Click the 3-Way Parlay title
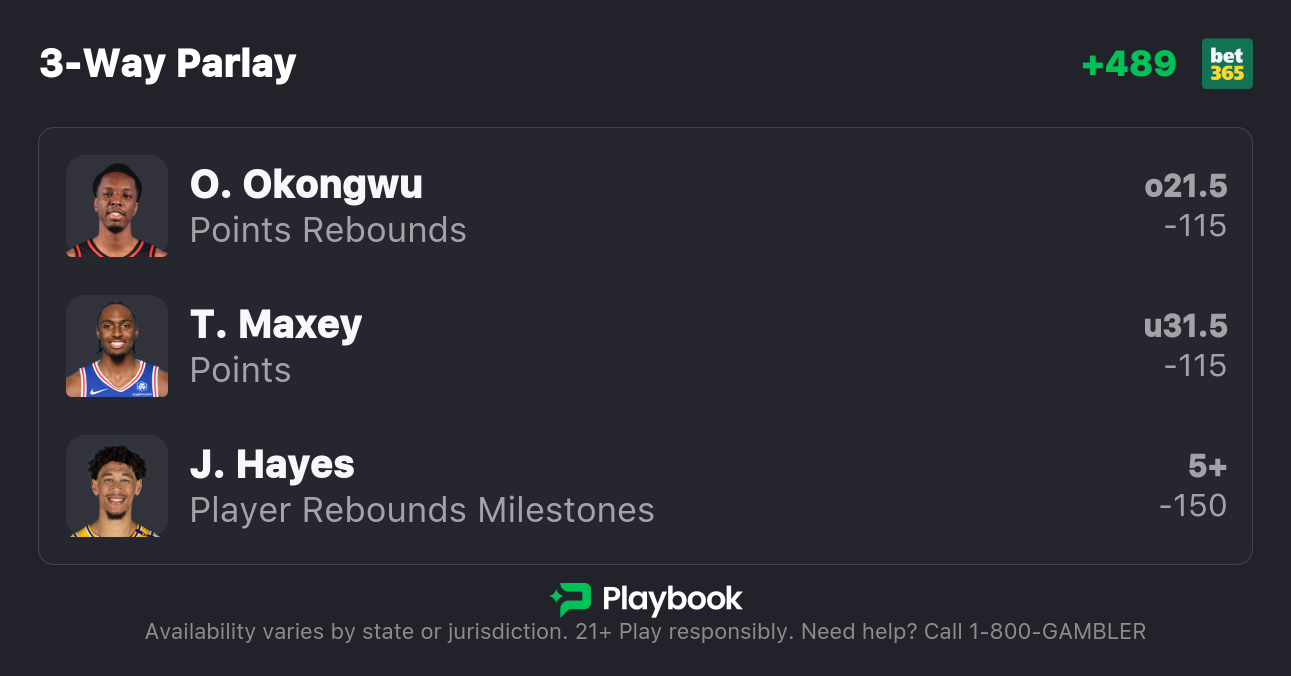This screenshot has height=676, width=1291. 168,64
